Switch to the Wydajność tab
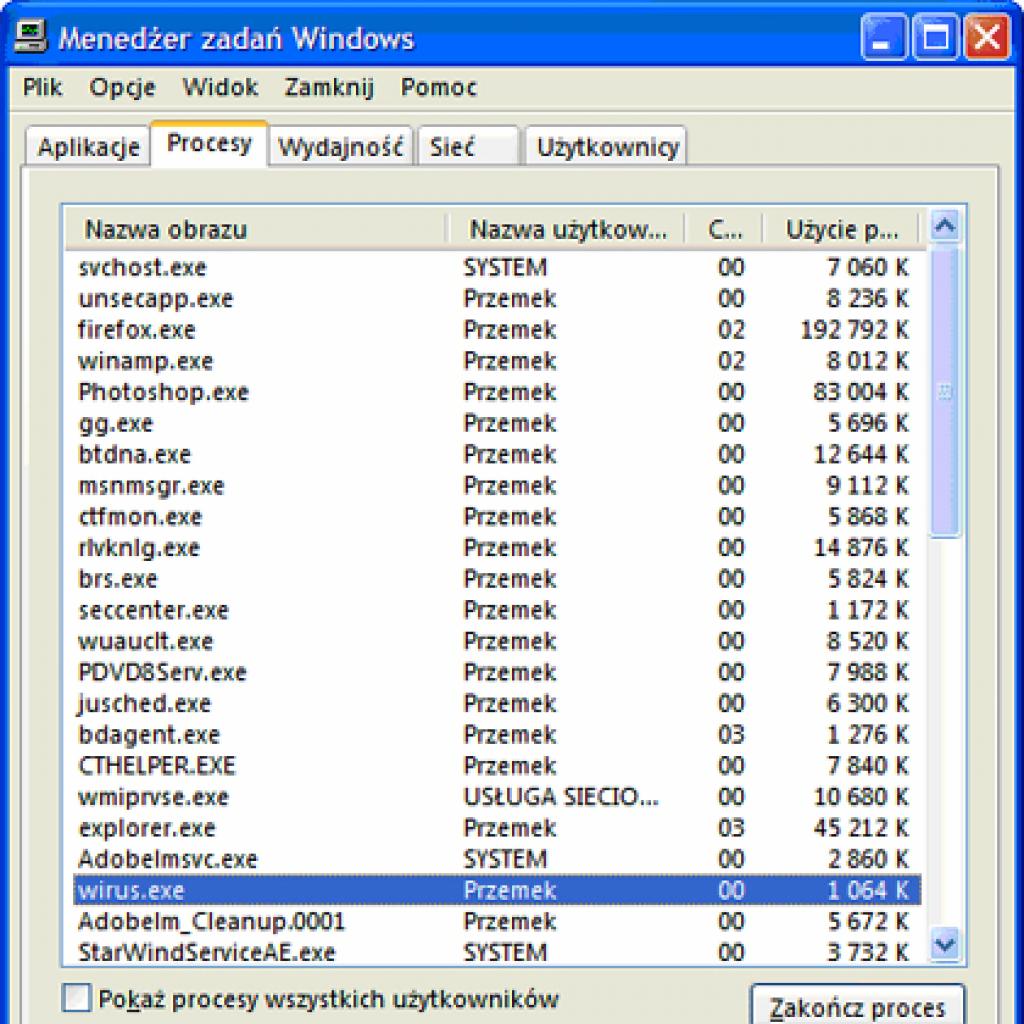Screen dimensions: 1024x1024 click(340, 146)
